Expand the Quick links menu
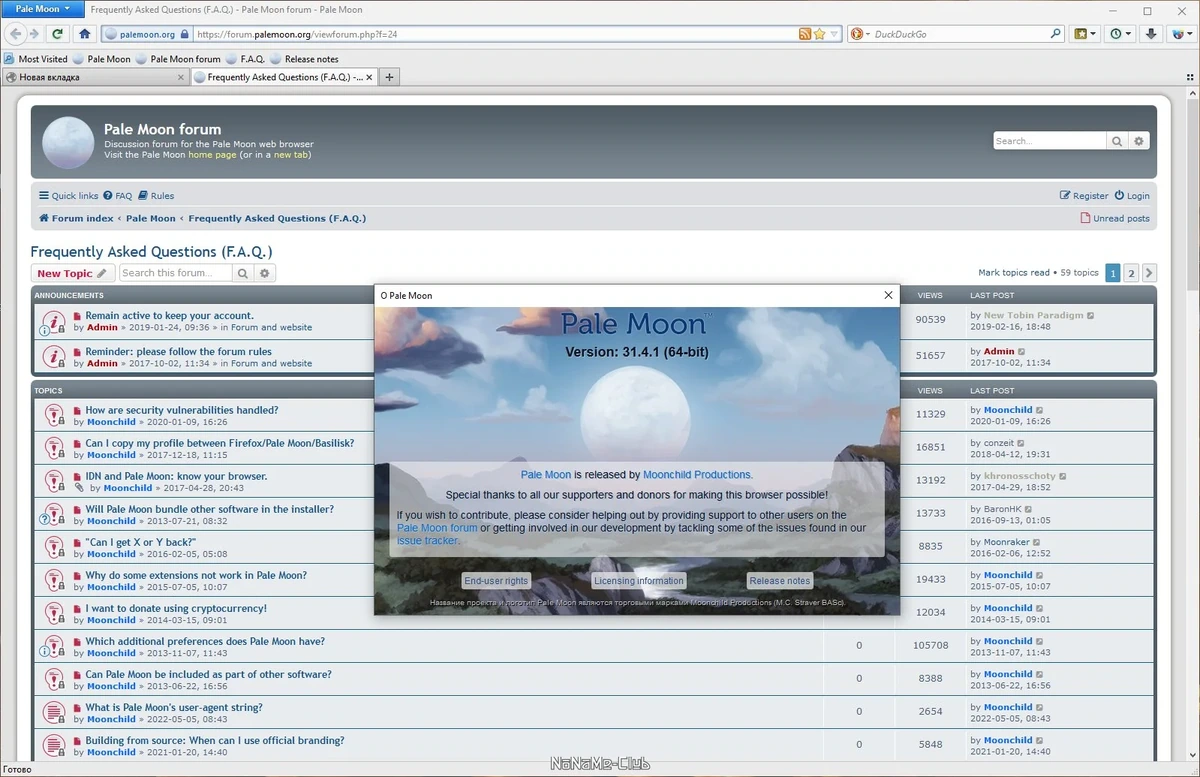This screenshot has width=1200, height=777. [x=68, y=196]
